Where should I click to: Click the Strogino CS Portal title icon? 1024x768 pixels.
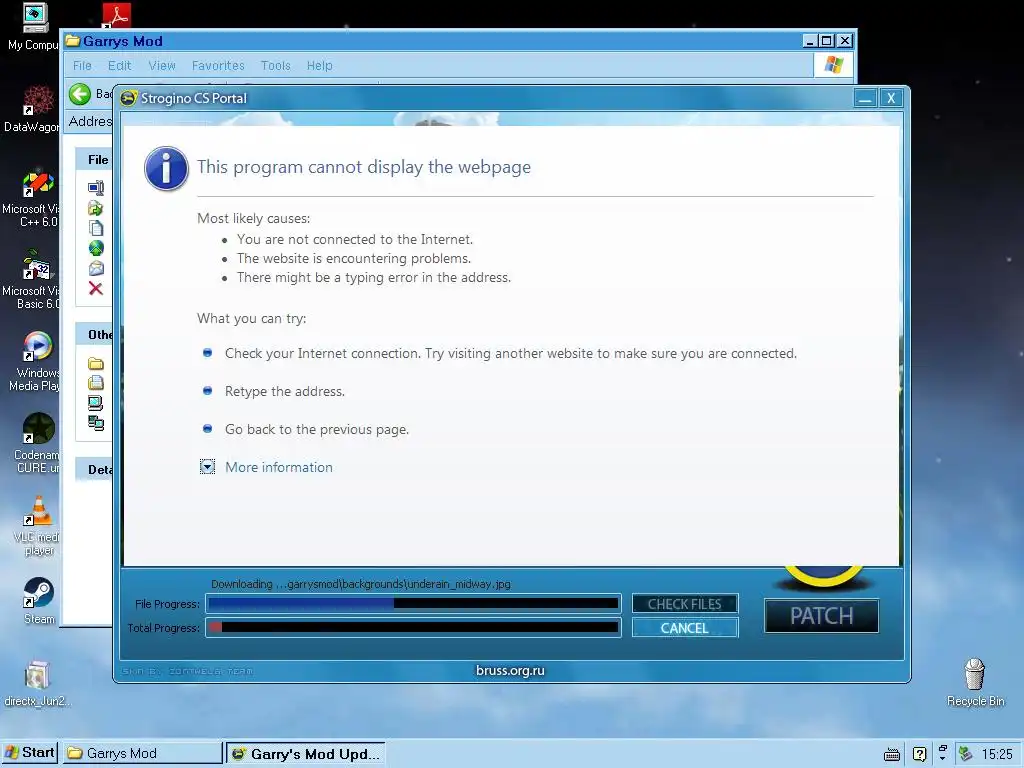(x=129, y=98)
